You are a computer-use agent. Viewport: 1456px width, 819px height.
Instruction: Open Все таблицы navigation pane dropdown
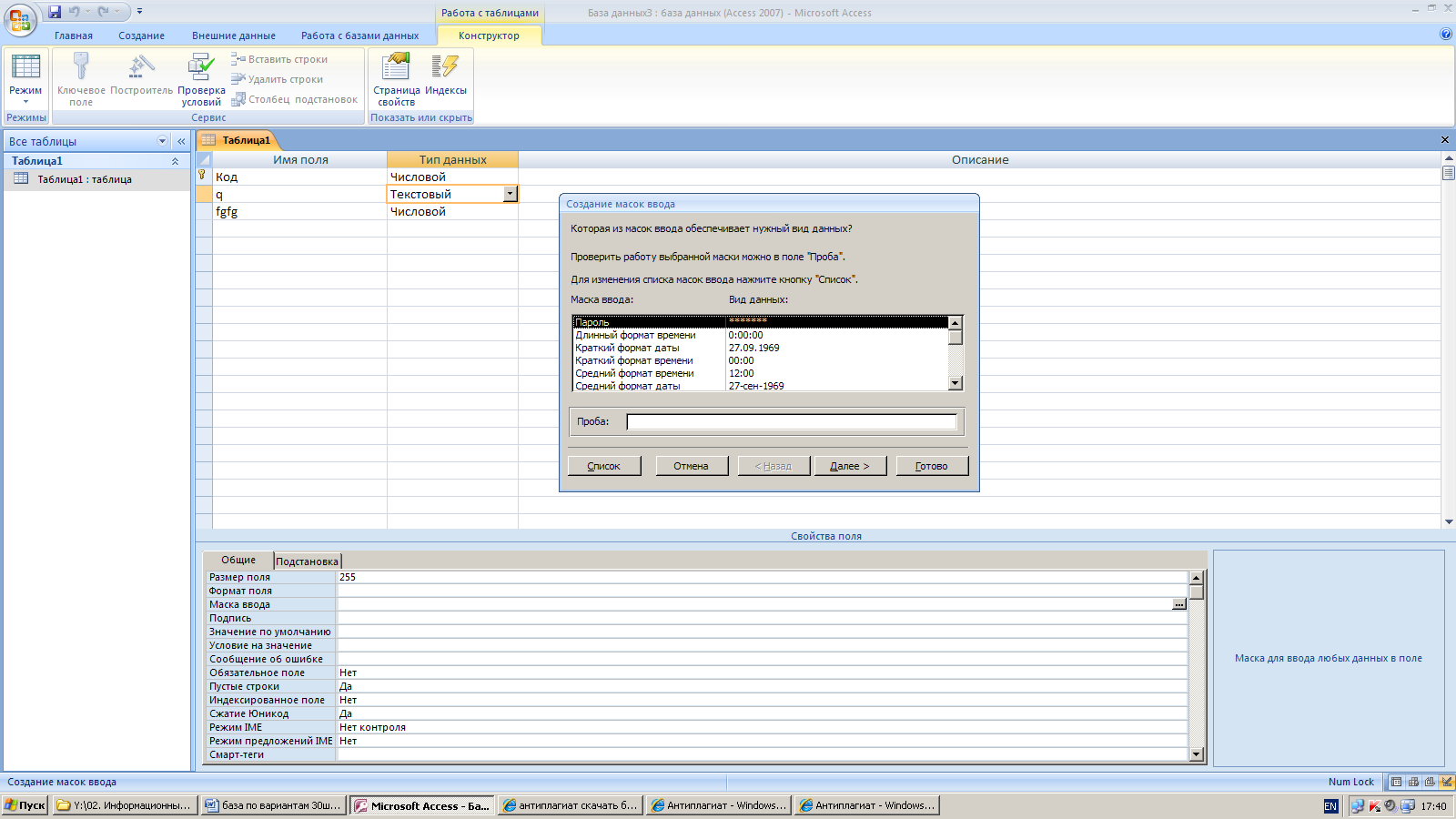(163, 141)
